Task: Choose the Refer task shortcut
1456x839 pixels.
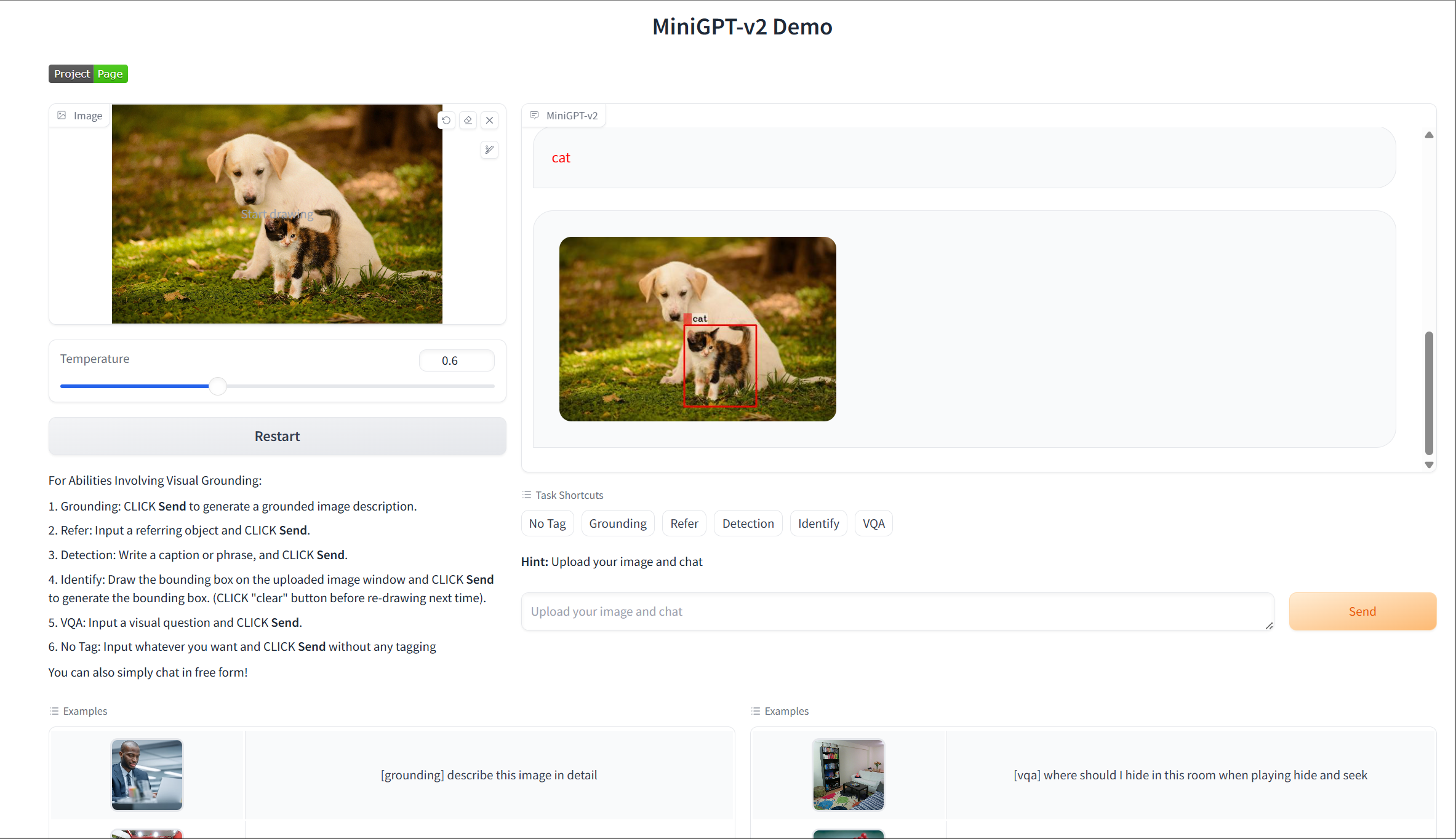Action: [684, 523]
